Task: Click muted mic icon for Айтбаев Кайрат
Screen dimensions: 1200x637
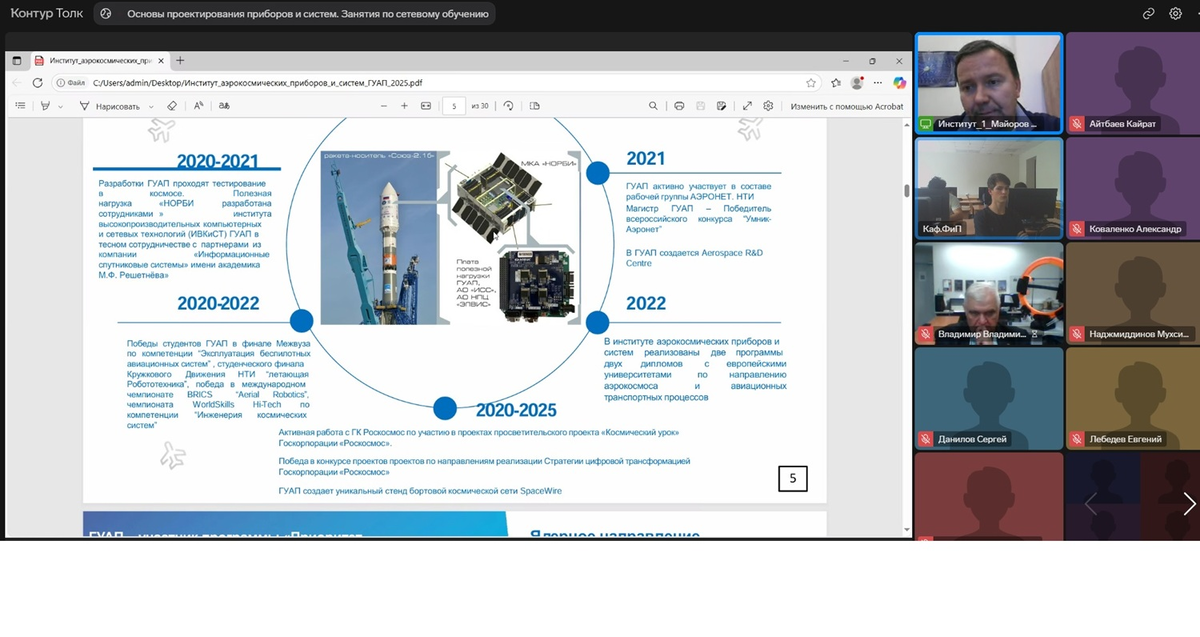Action: point(1077,124)
